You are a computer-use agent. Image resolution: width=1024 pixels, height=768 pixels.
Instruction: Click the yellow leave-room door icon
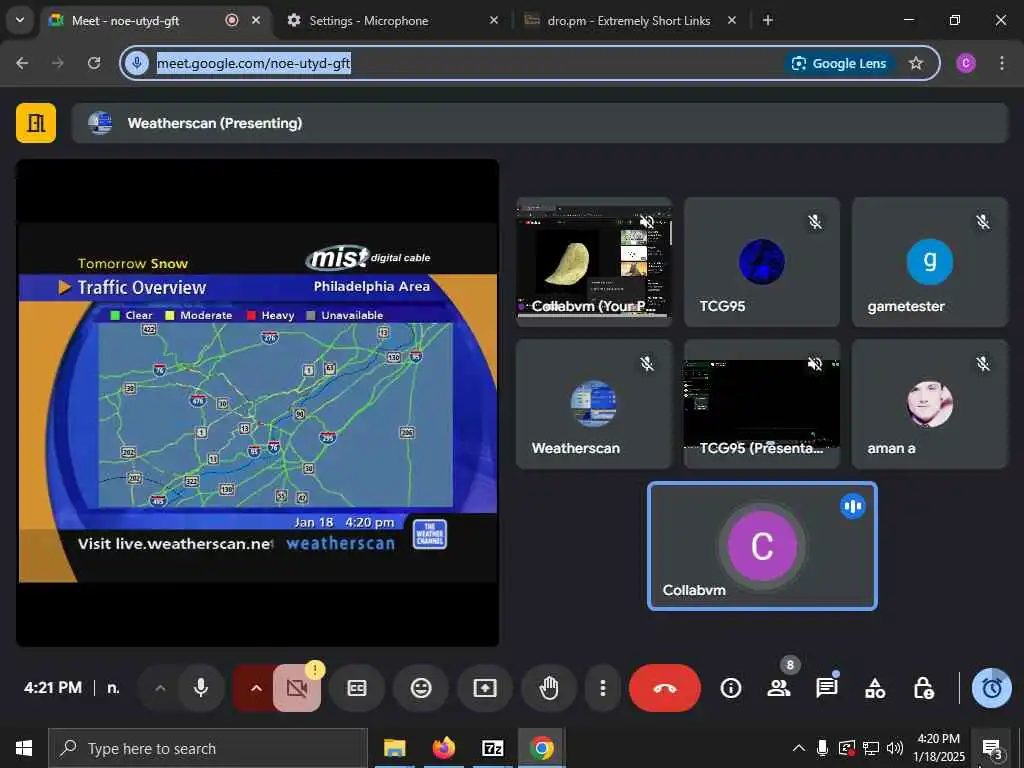click(x=36, y=123)
